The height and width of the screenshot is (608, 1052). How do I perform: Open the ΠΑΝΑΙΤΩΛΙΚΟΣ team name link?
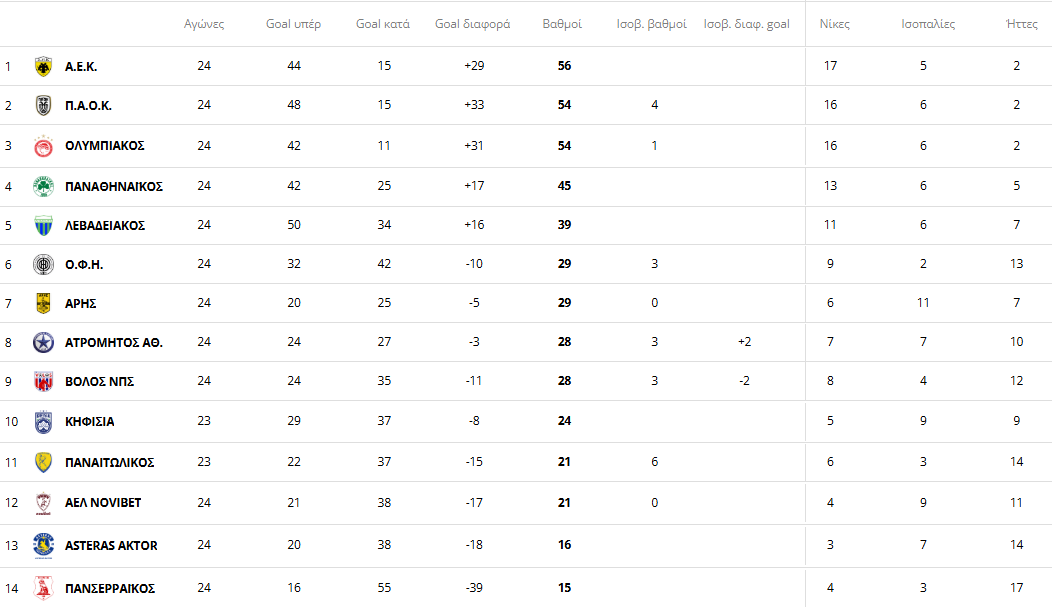coord(109,462)
